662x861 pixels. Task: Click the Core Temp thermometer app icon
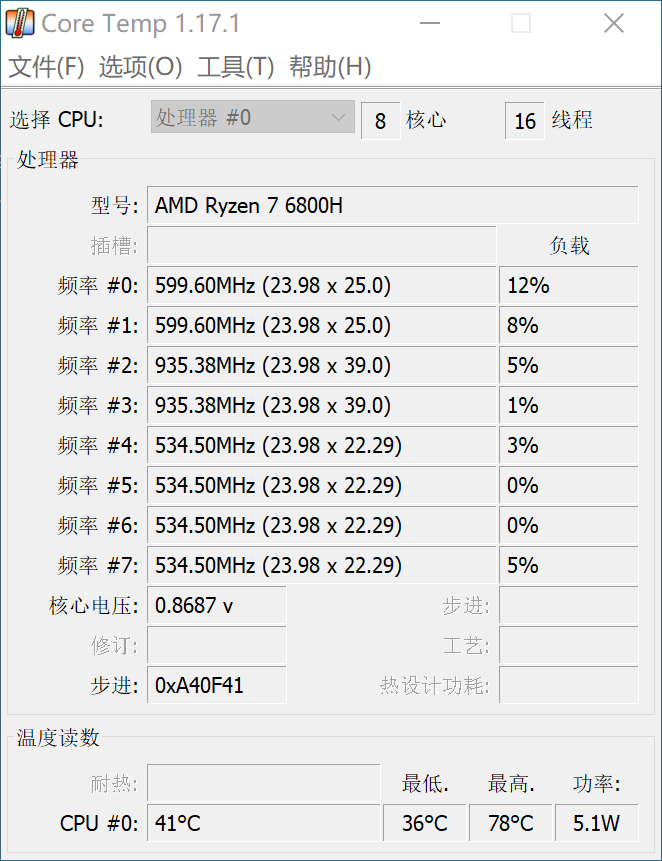click(21, 23)
